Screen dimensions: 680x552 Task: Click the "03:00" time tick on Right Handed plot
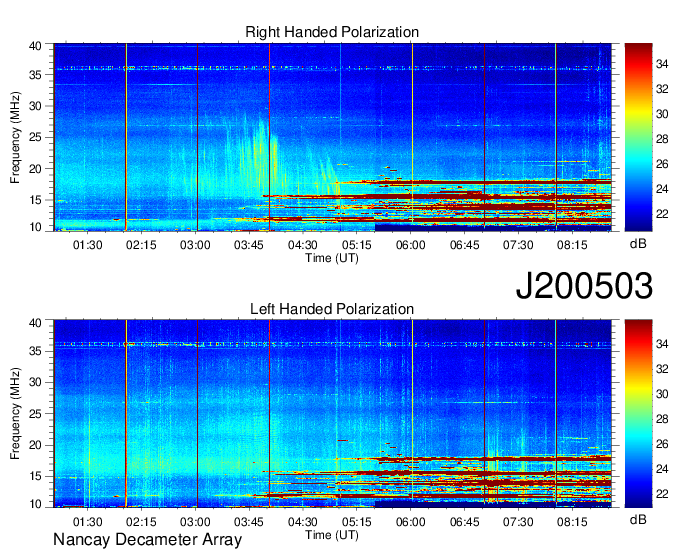[195, 245]
